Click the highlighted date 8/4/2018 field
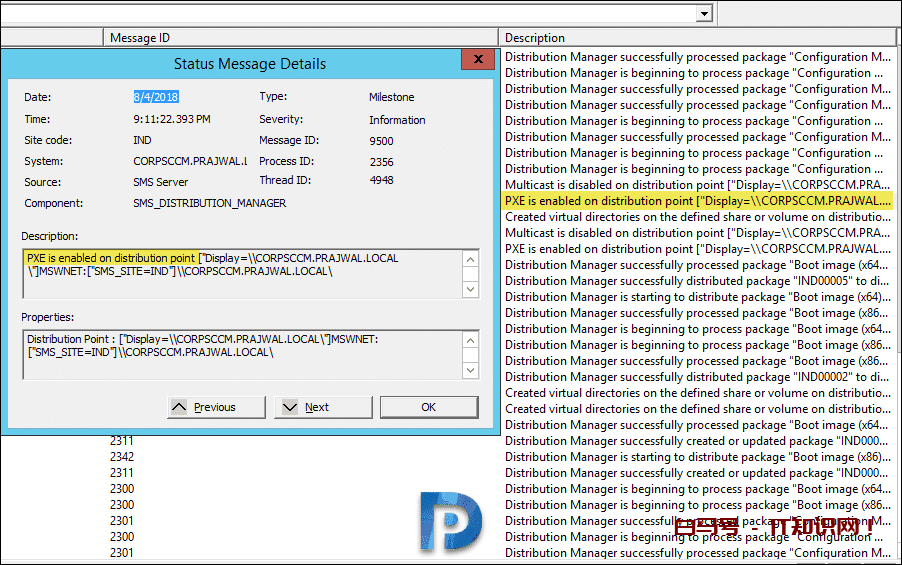 click(157, 97)
